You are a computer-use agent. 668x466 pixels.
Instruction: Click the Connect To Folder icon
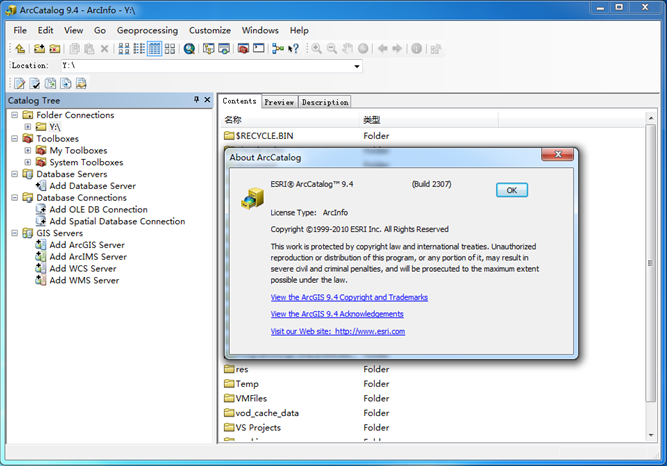pos(39,48)
